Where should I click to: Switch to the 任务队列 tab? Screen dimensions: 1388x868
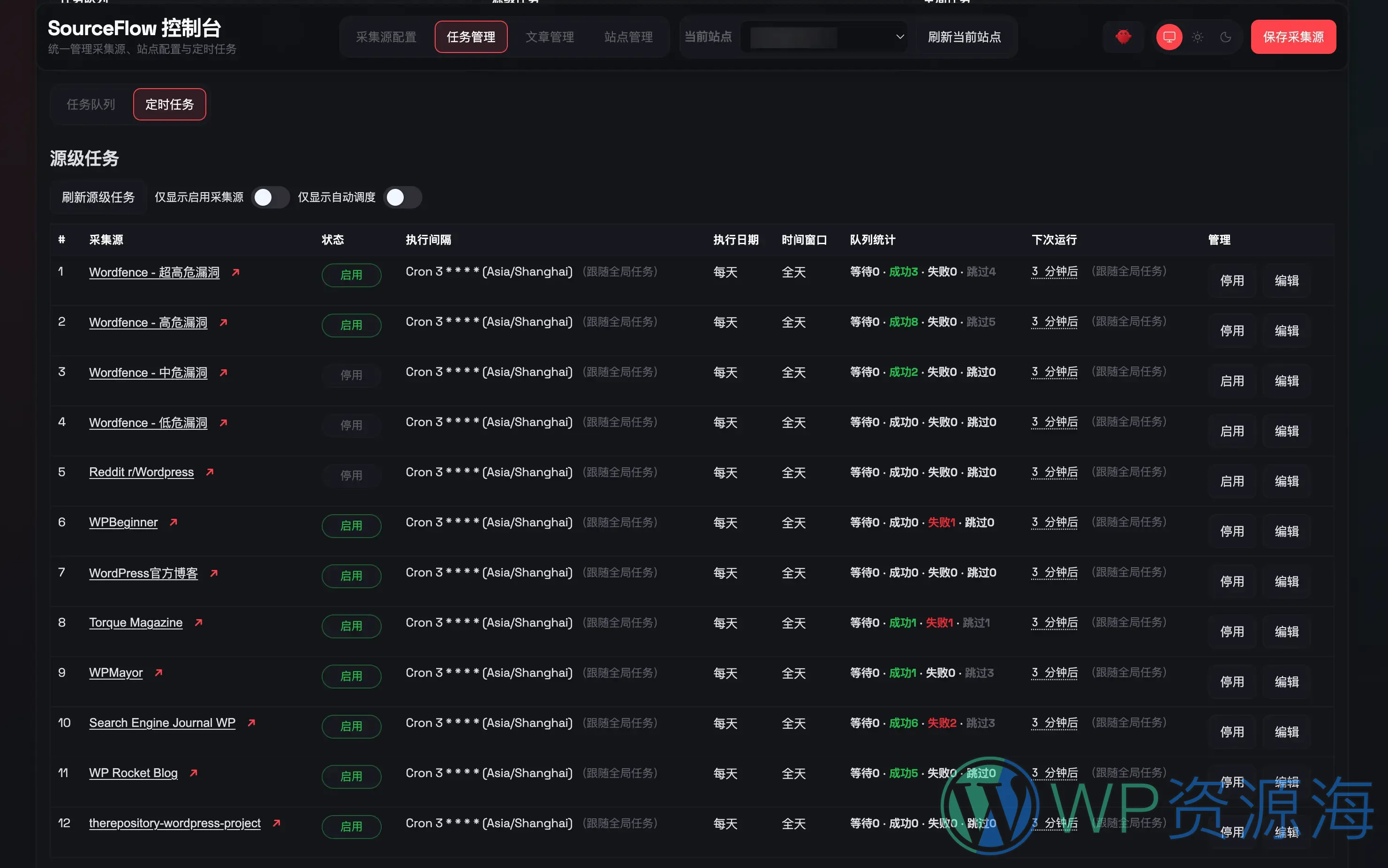click(x=91, y=104)
